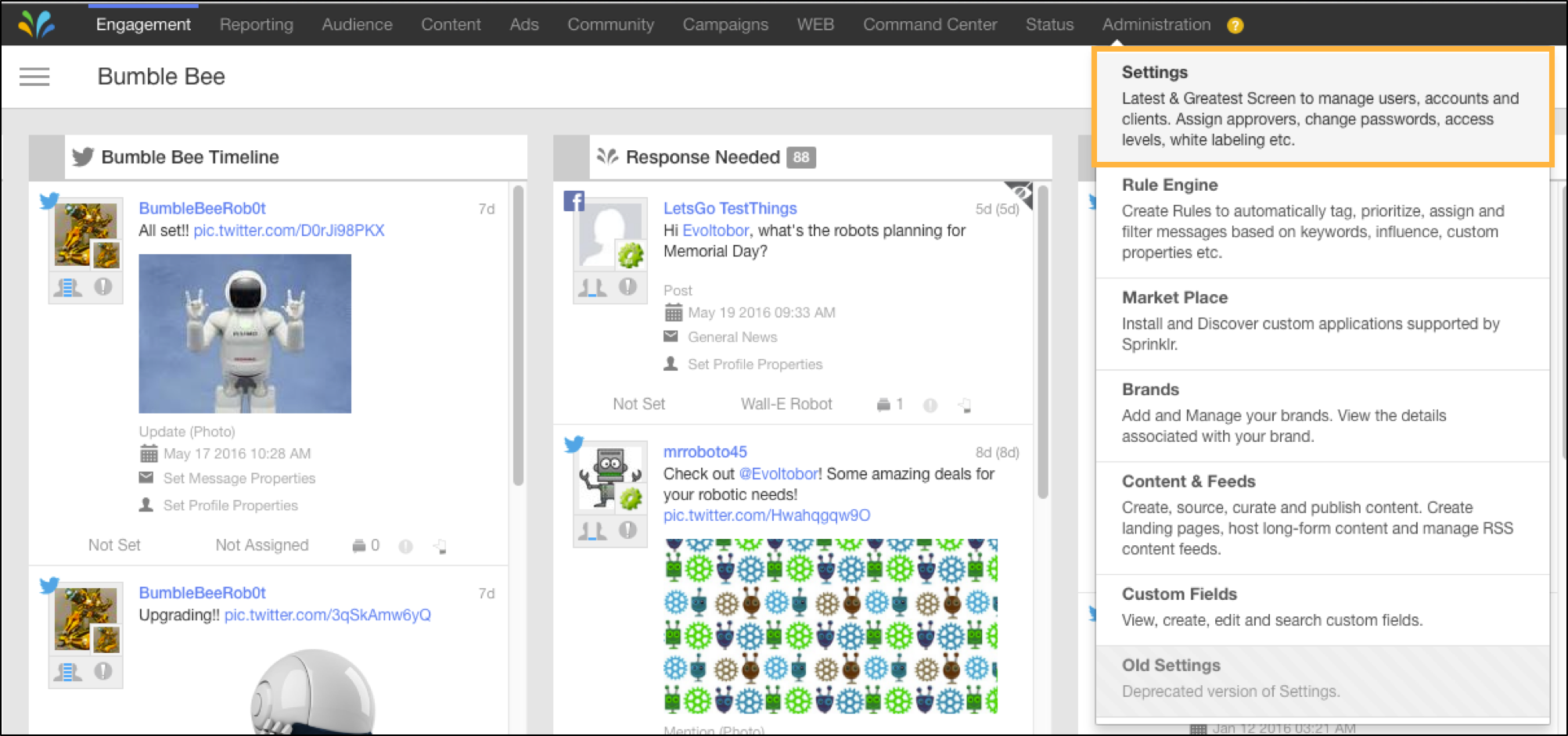The height and width of the screenshot is (736, 1568).
Task: Click the envelope icon beside General News
Action: tap(671, 336)
